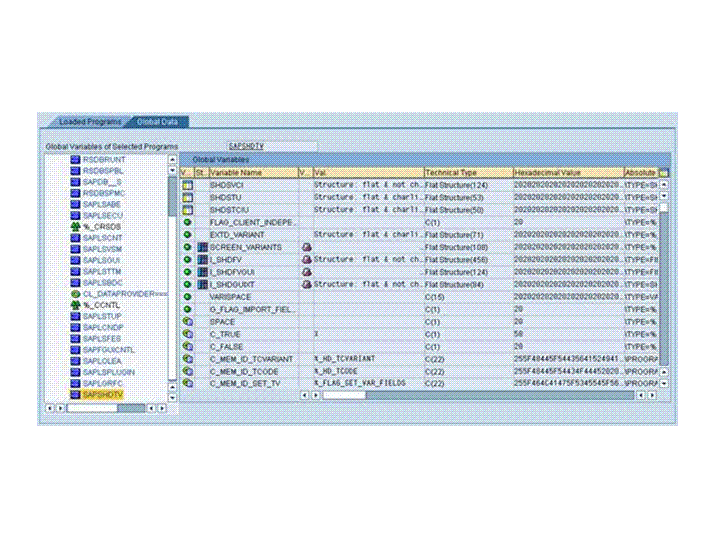720x540 pixels.
Task: Open the Global Data tab
Action: [x=158, y=122]
